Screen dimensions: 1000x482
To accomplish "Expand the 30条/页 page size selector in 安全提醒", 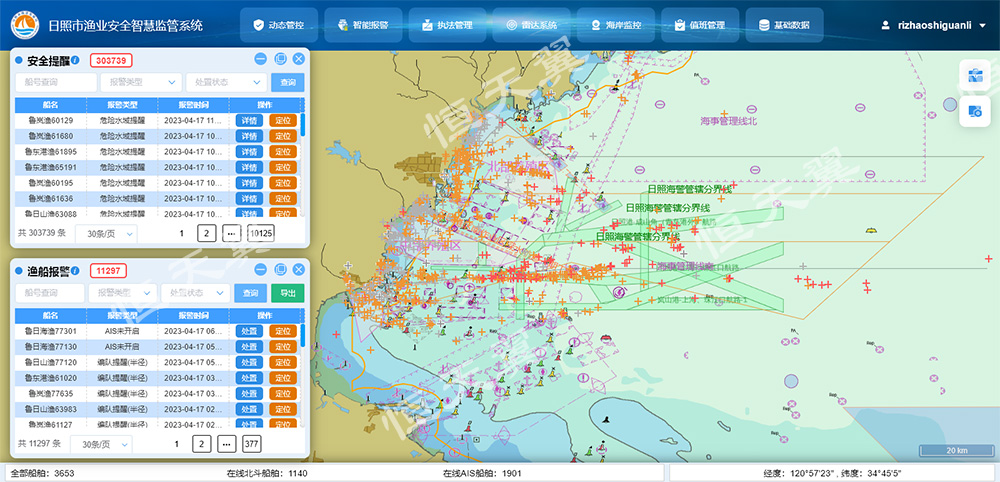I will pos(105,233).
